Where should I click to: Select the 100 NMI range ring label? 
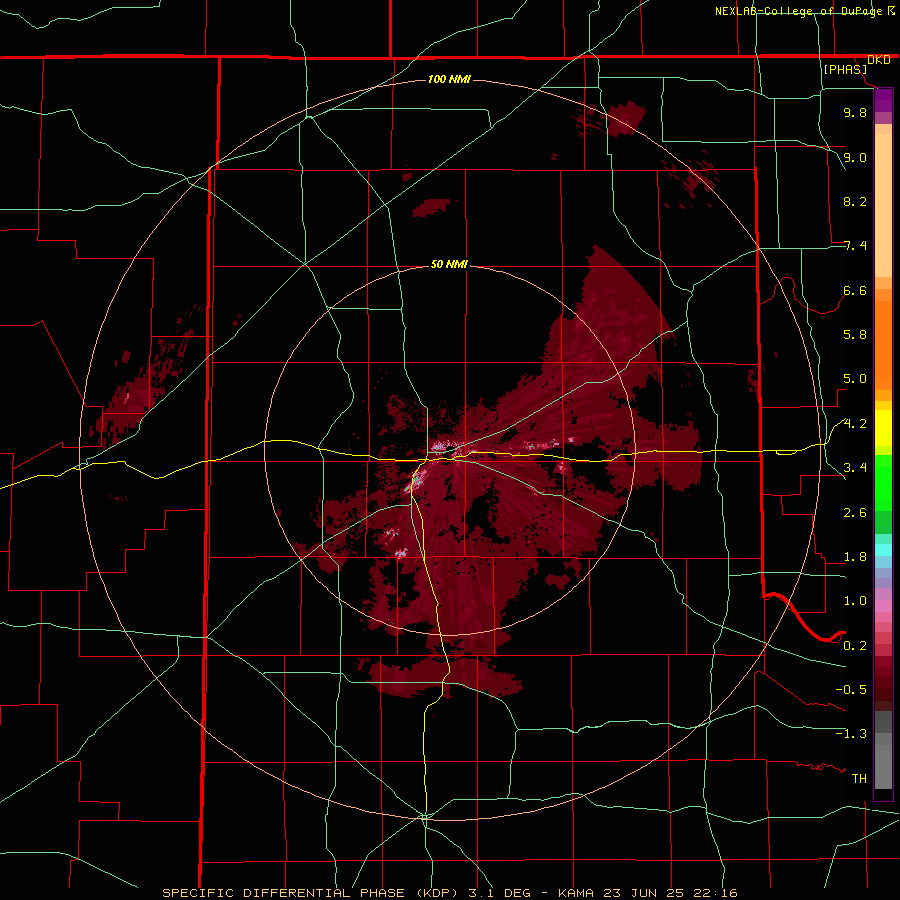pos(449,79)
